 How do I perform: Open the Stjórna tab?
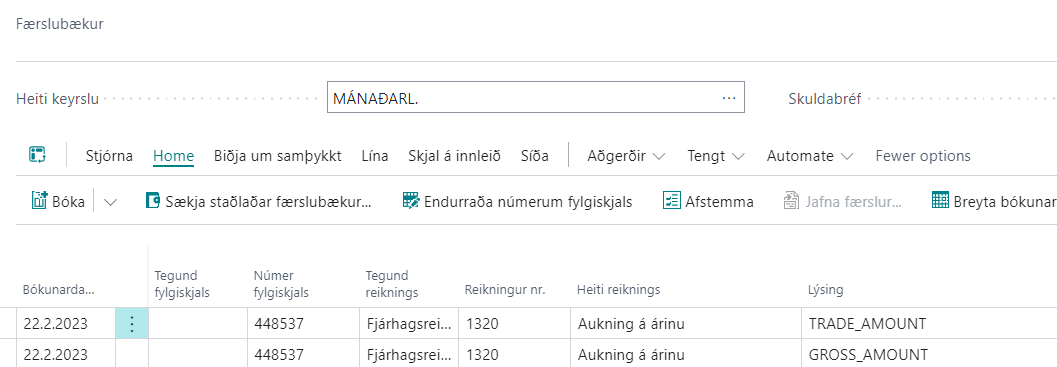(109, 156)
